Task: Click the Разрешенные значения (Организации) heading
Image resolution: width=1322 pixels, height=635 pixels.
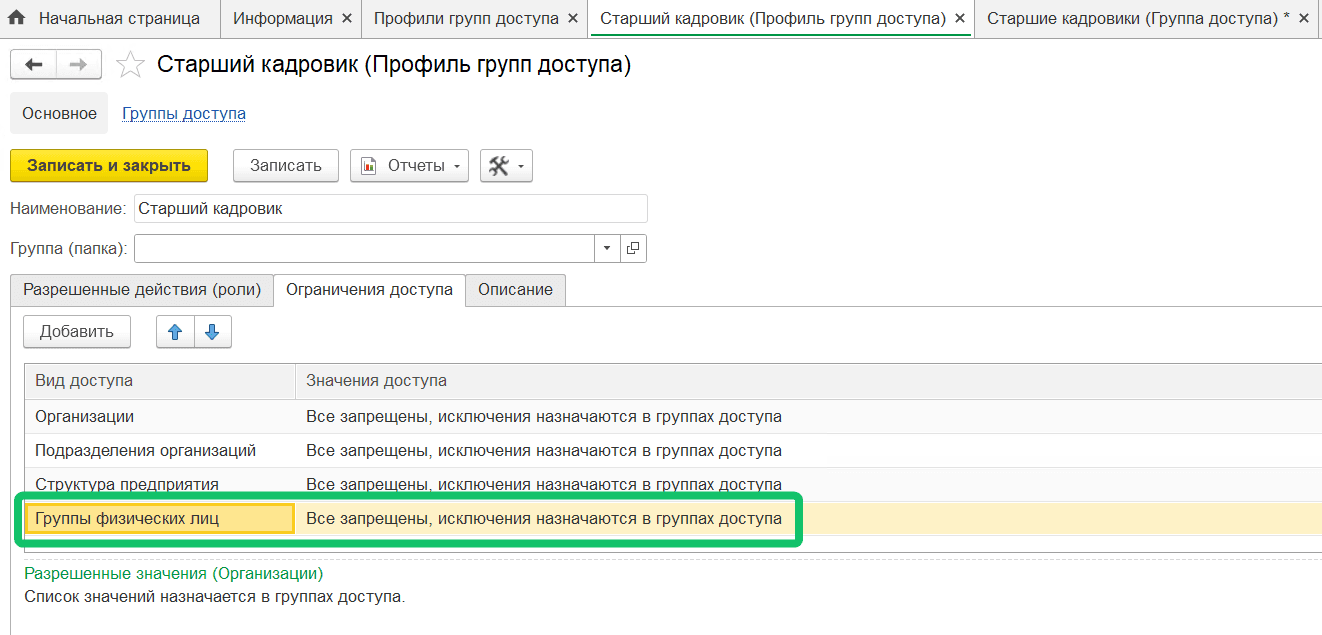Action: click(174, 574)
